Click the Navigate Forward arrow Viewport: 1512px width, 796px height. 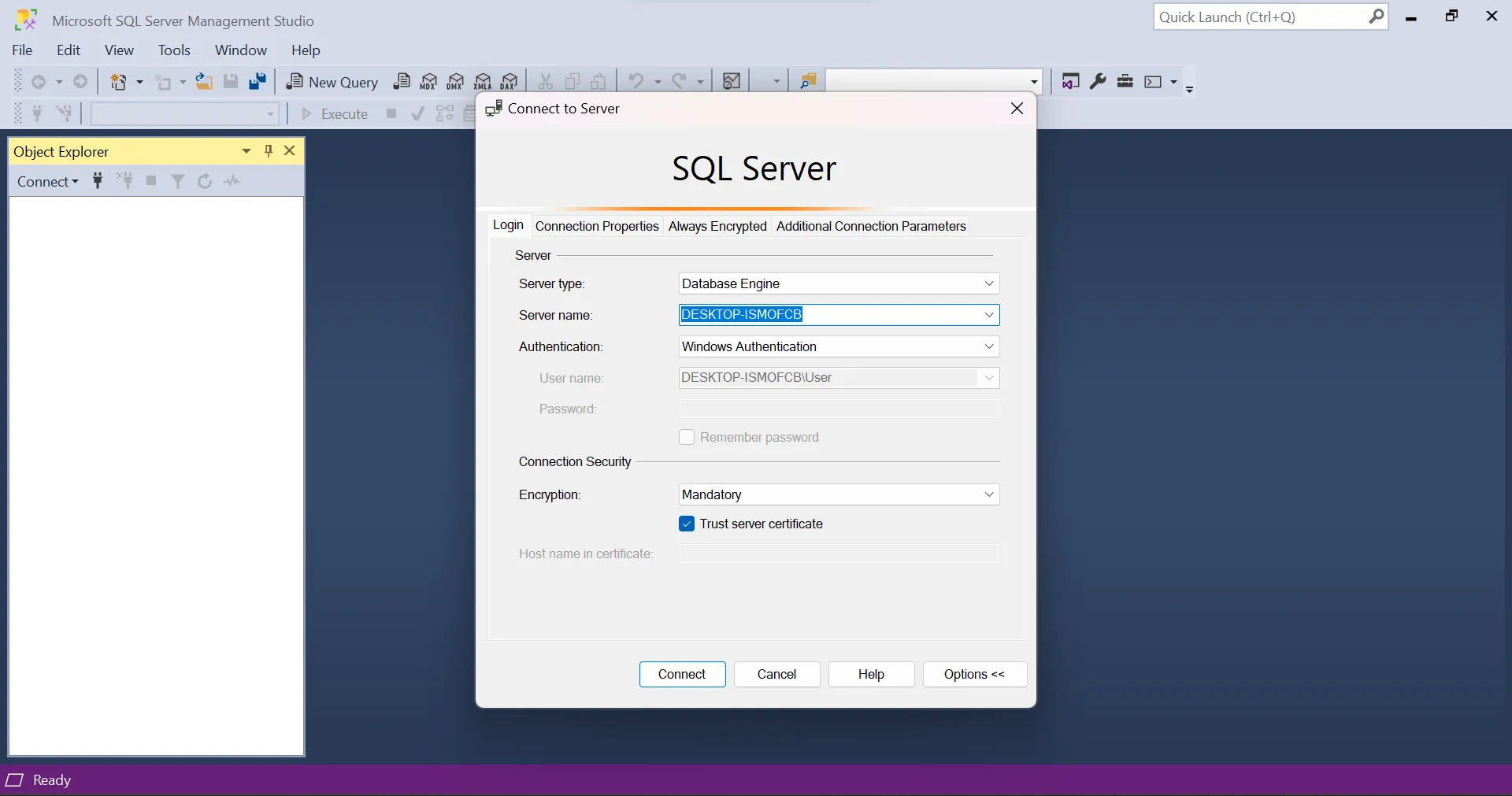click(x=80, y=81)
